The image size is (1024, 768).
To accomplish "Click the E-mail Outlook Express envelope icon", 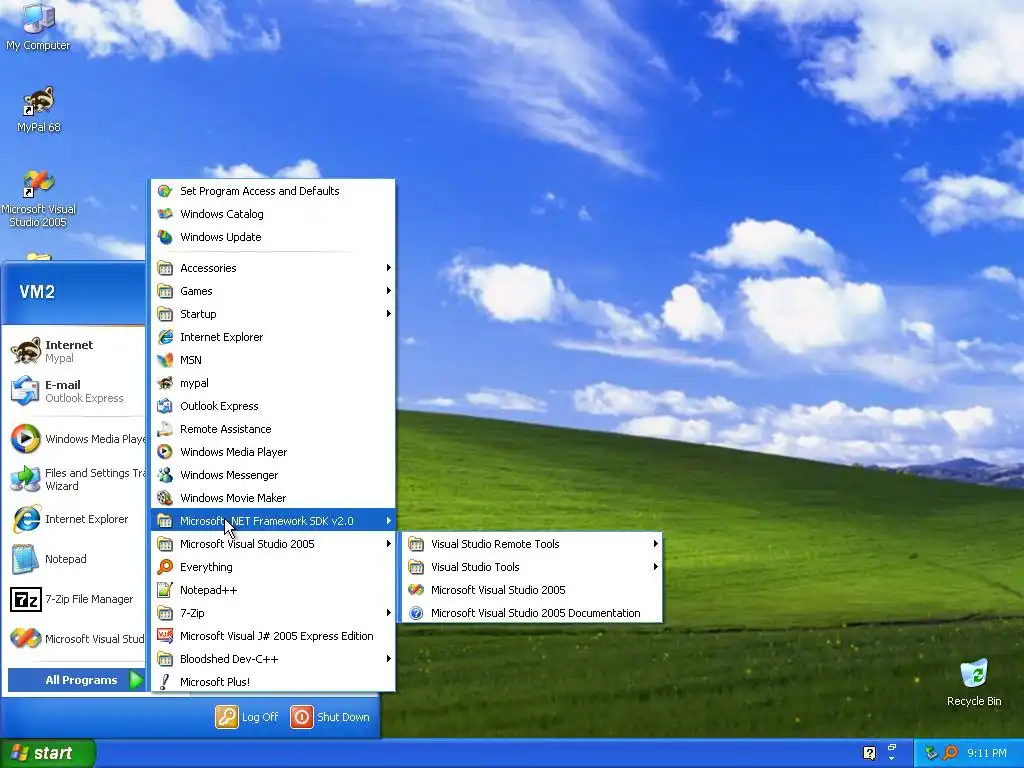I will pyautogui.click(x=25, y=391).
